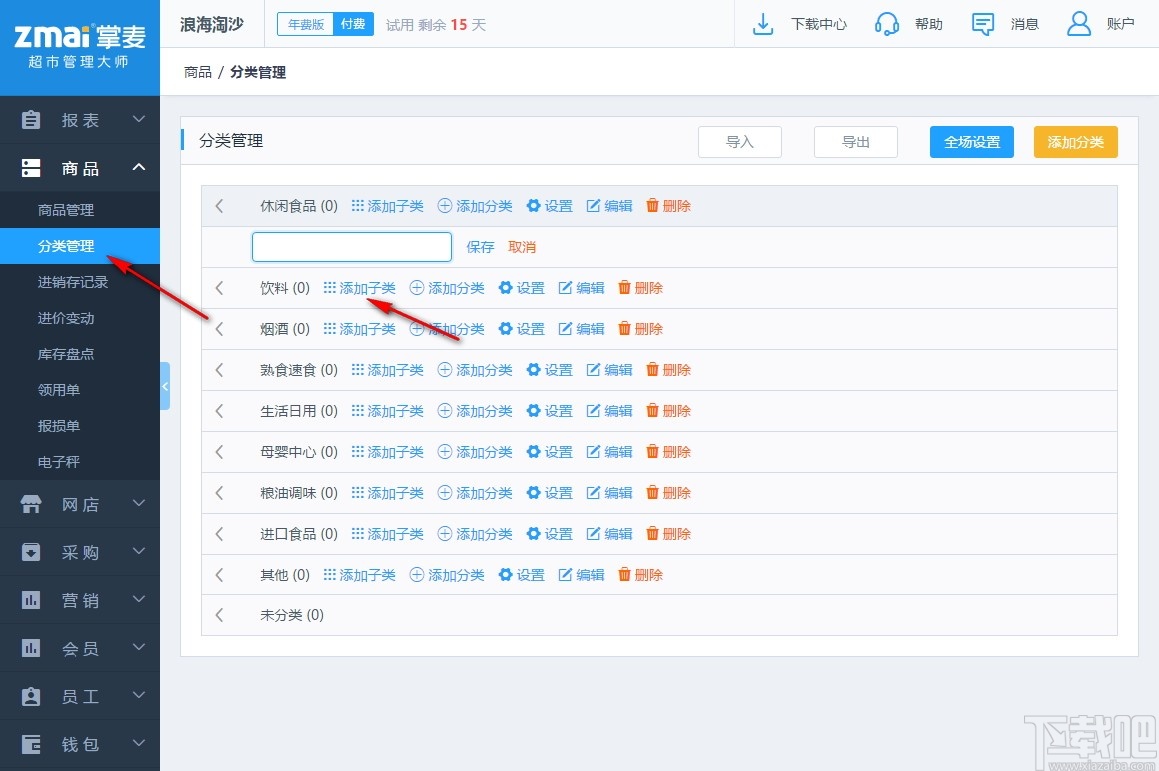1159x771 pixels.
Task: Open the 消息 message icon
Action: tap(982, 24)
